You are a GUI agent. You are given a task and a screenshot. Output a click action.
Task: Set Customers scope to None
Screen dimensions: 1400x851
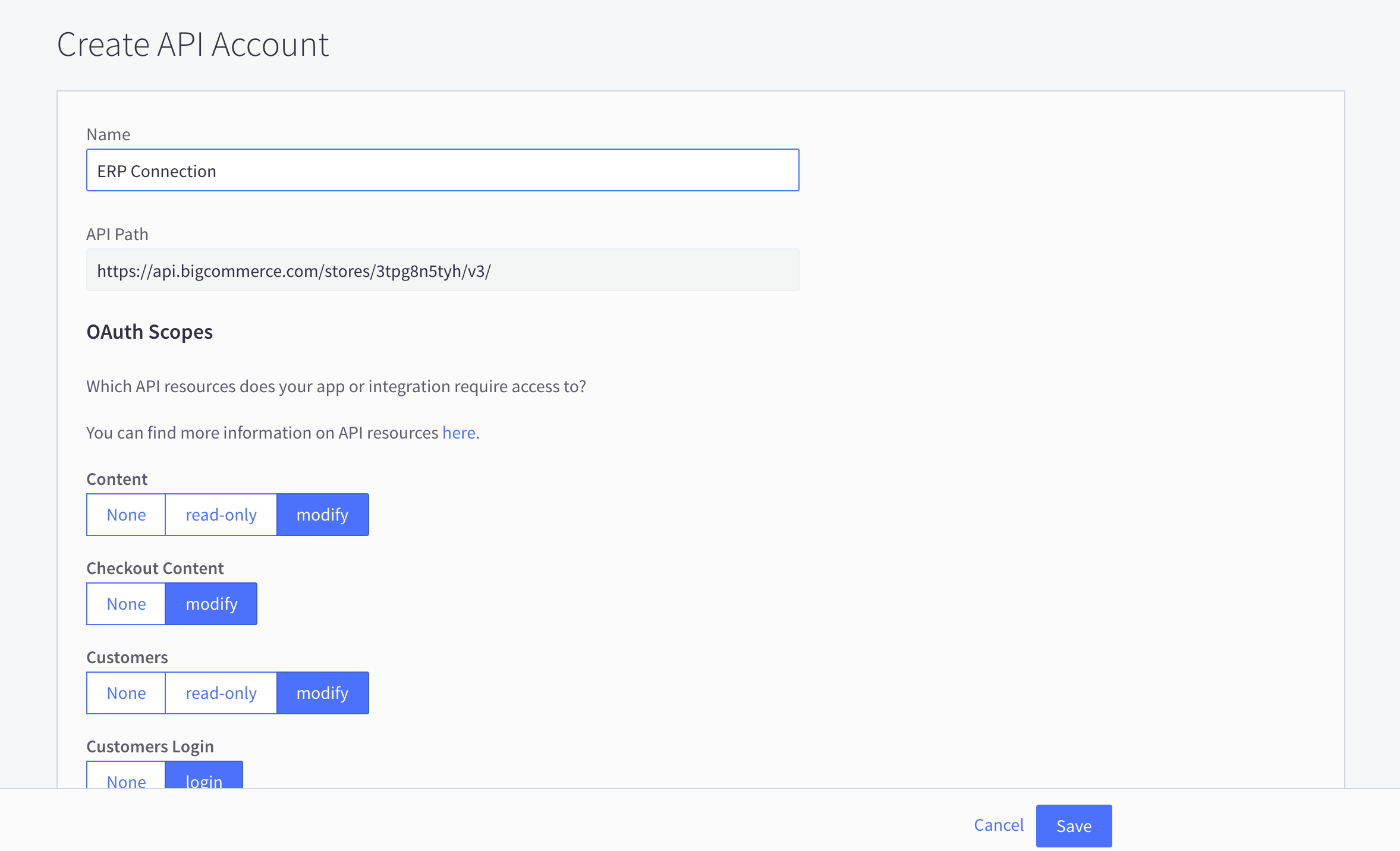(126, 693)
